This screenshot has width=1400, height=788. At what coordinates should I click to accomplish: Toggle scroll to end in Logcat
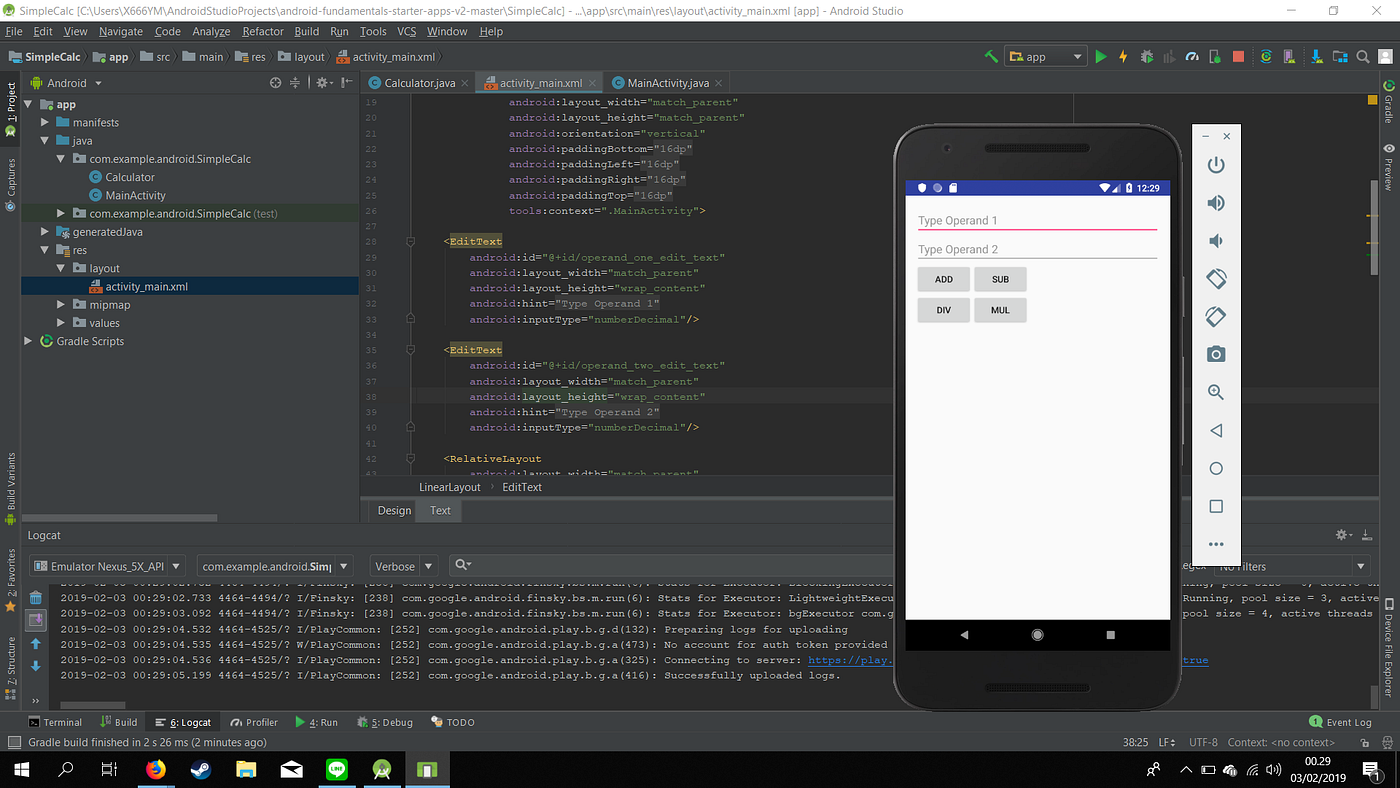point(36,621)
